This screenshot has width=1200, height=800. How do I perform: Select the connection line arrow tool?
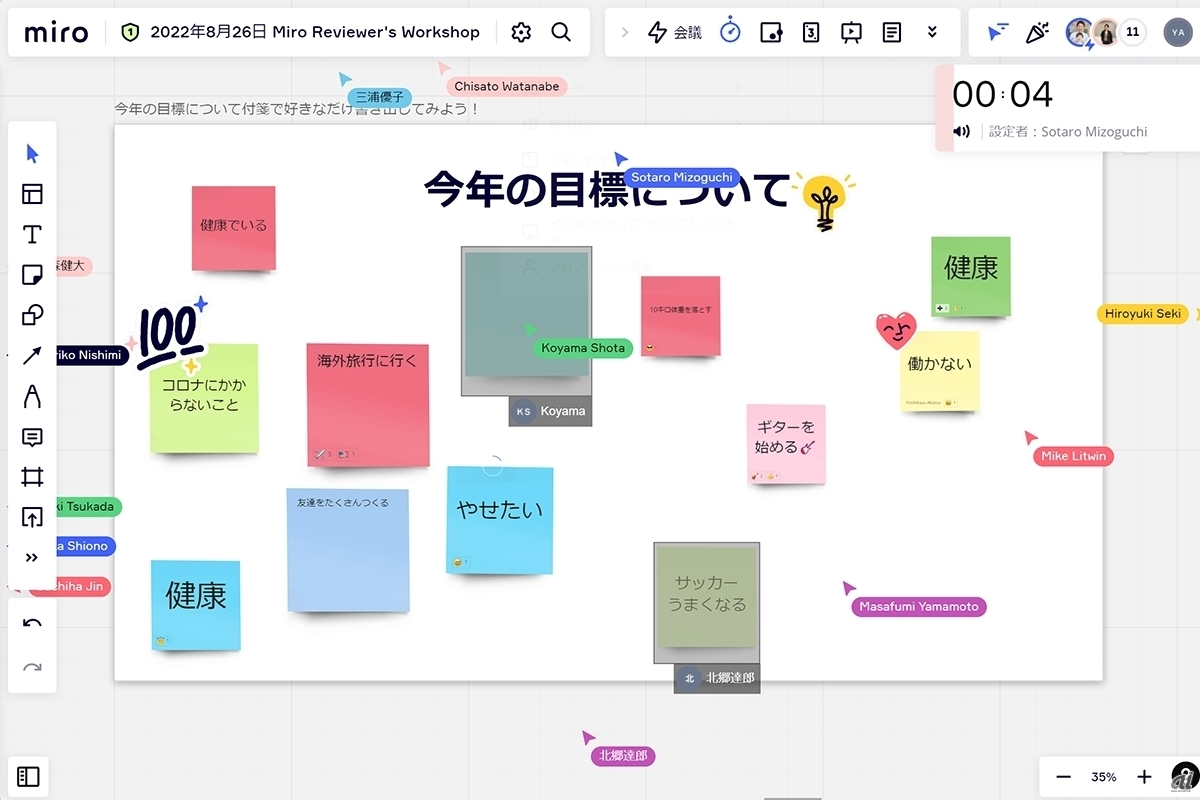point(32,356)
